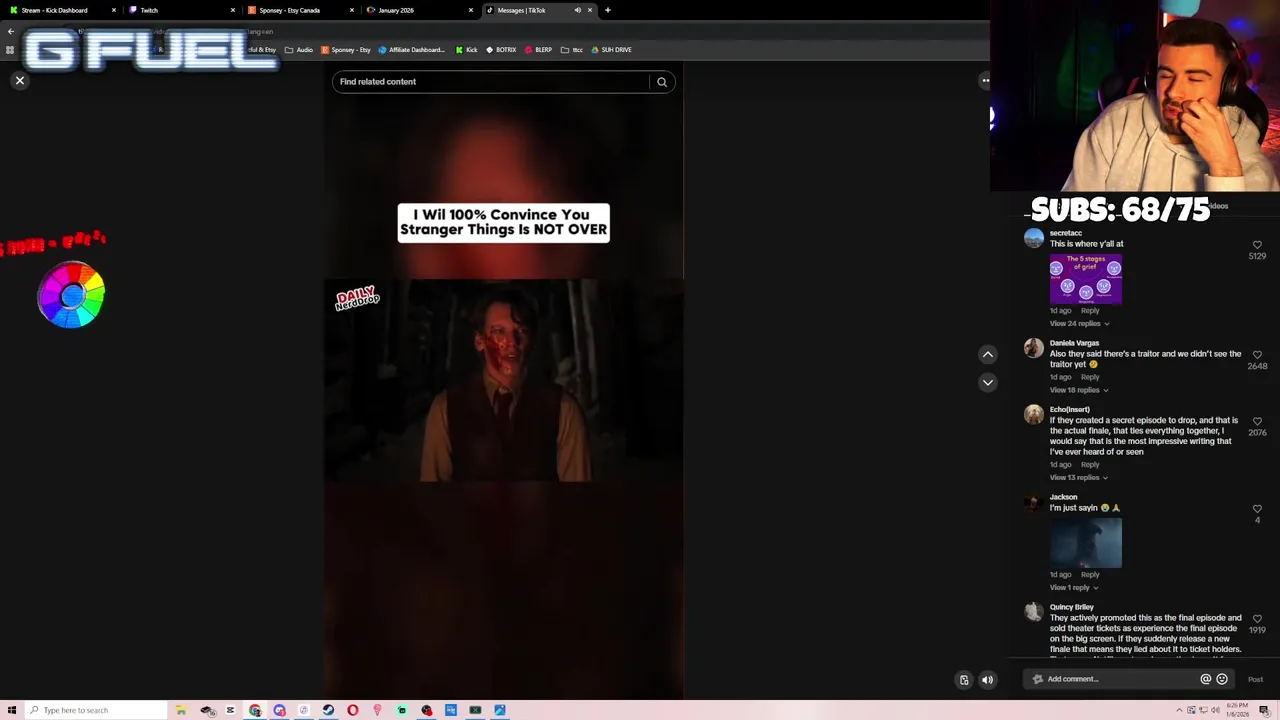Viewport: 1280px width, 720px height.
Task: Click the @ mention icon in comment box
Action: (1205, 679)
